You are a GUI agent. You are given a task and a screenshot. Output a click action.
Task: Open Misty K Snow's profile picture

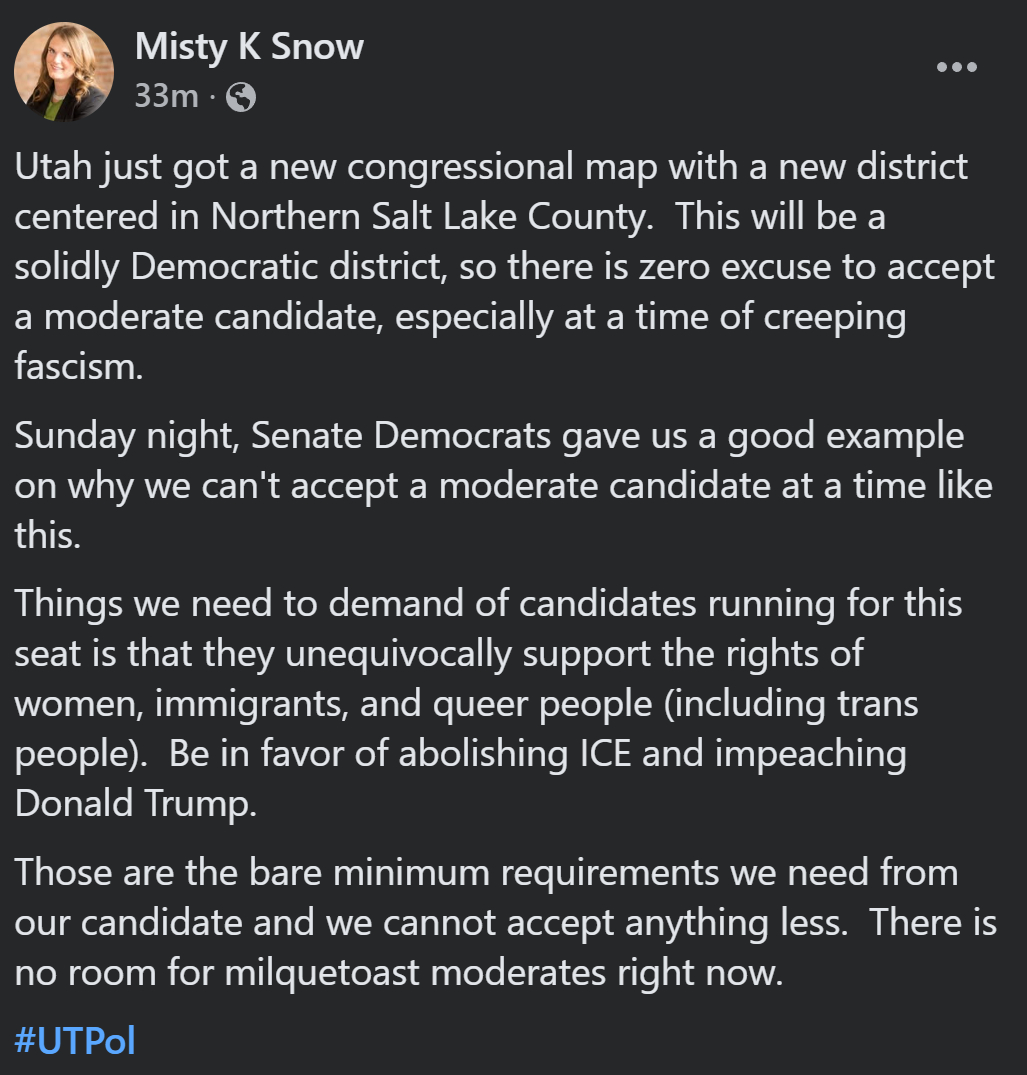(63, 72)
